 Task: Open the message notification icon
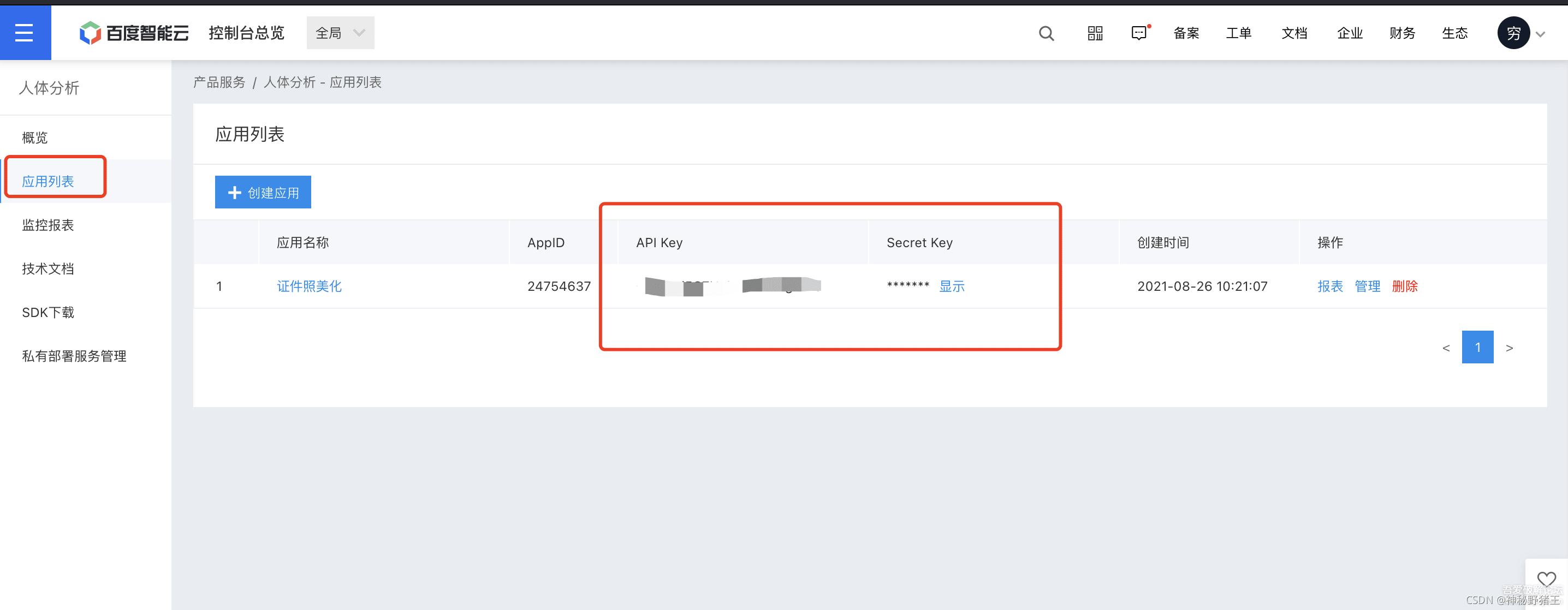1139,33
